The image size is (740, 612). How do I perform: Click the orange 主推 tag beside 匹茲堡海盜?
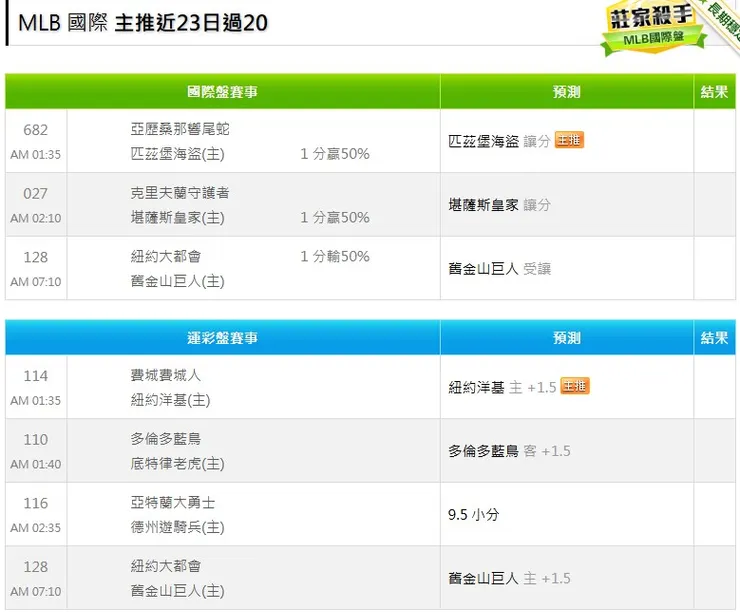tap(569, 140)
